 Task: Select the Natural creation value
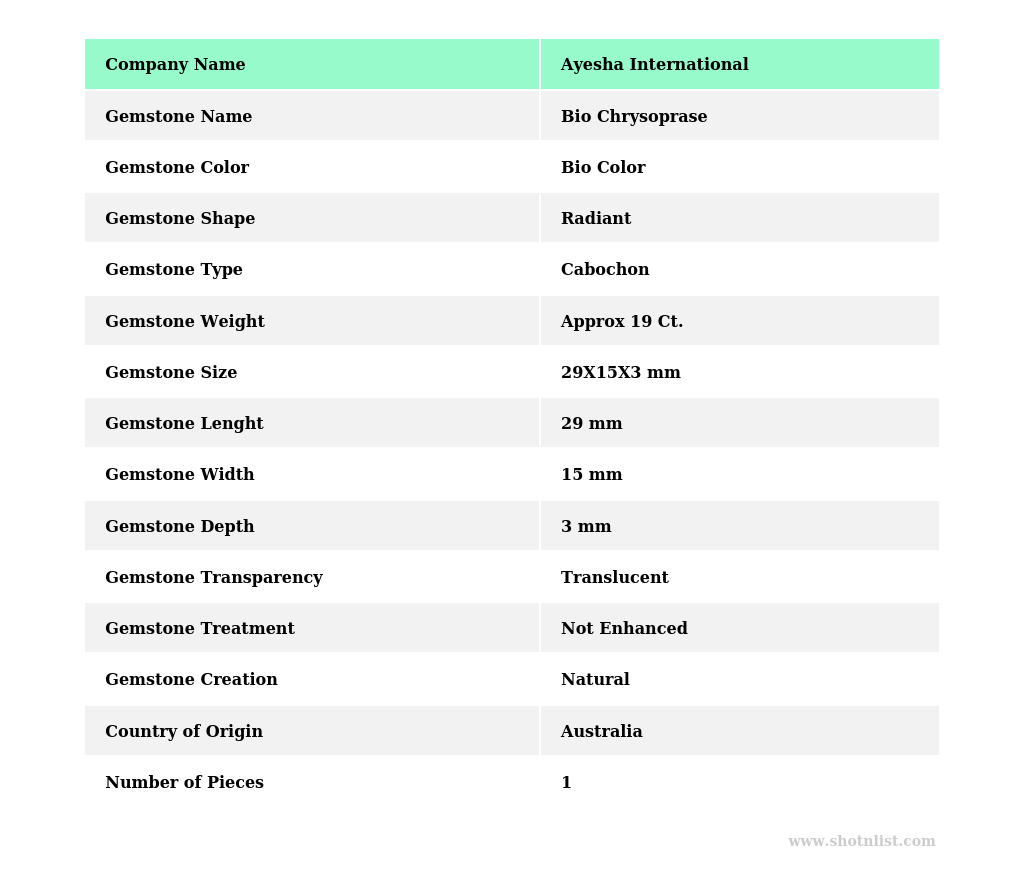(x=595, y=680)
